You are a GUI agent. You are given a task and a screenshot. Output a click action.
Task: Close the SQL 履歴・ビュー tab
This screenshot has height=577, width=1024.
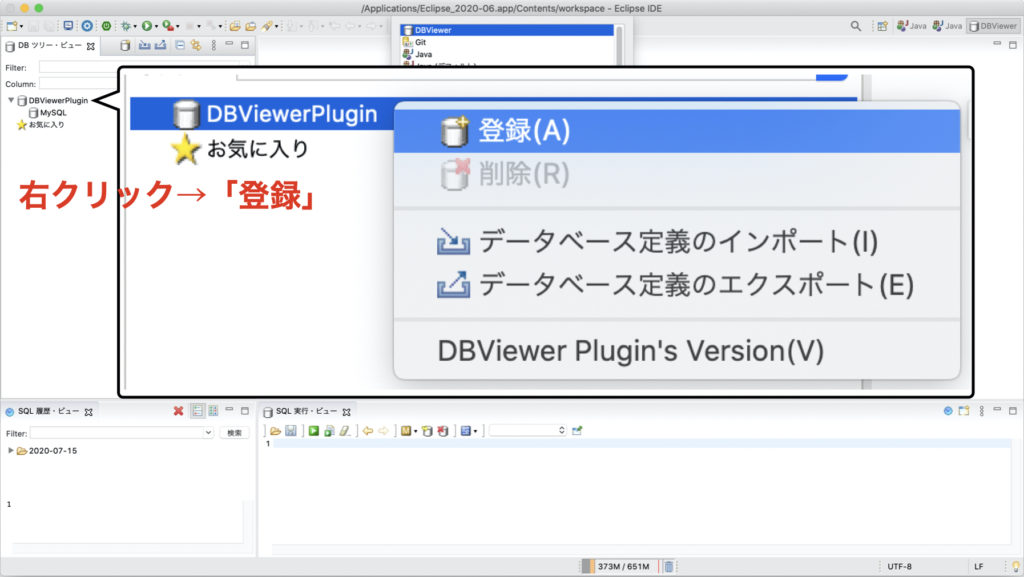click(x=89, y=412)
